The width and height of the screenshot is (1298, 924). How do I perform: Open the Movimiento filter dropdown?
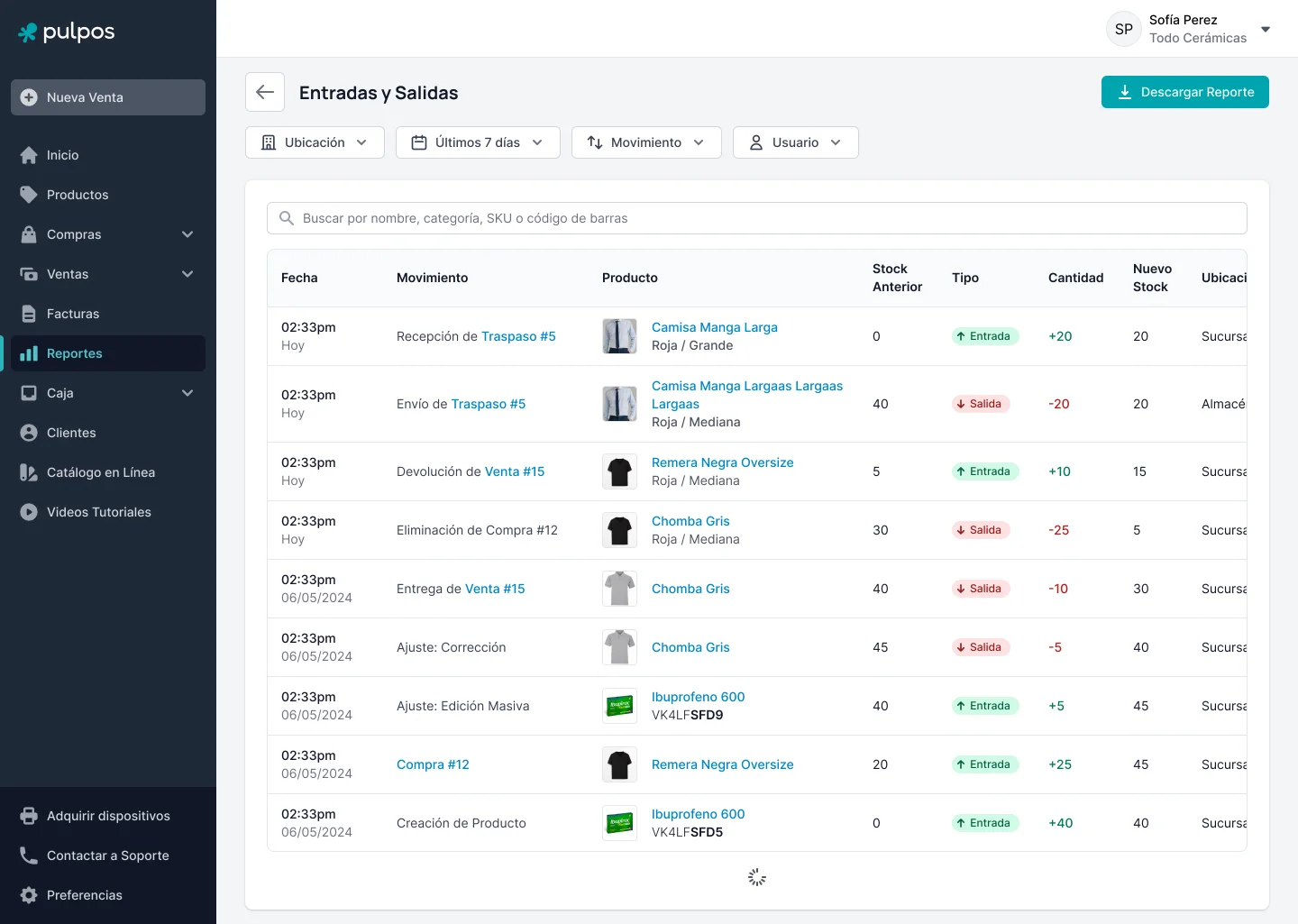646,142
